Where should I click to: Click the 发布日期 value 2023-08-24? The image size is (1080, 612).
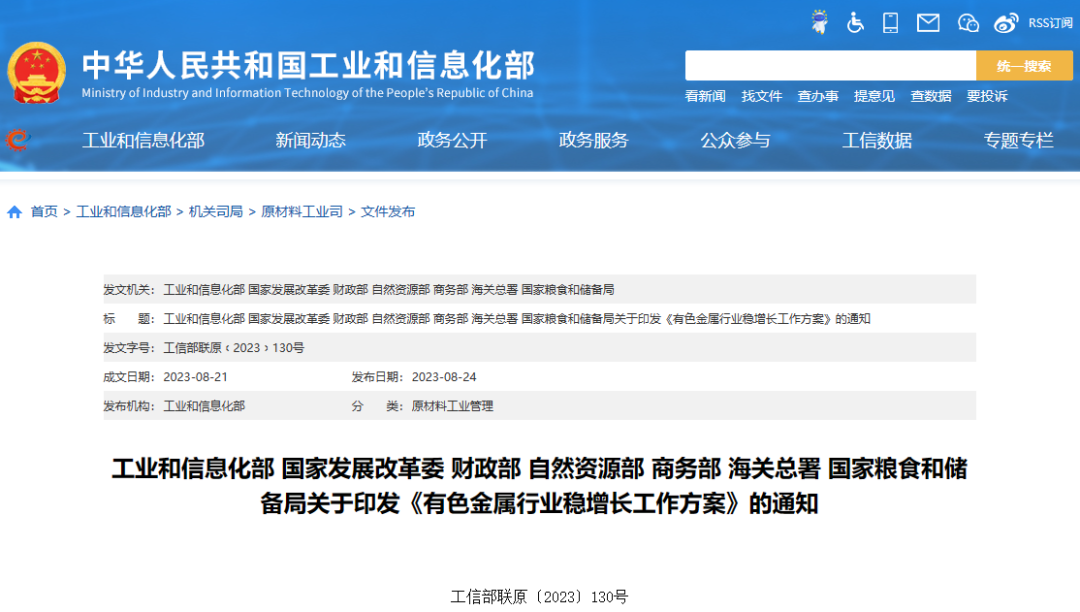pos(444,377)
